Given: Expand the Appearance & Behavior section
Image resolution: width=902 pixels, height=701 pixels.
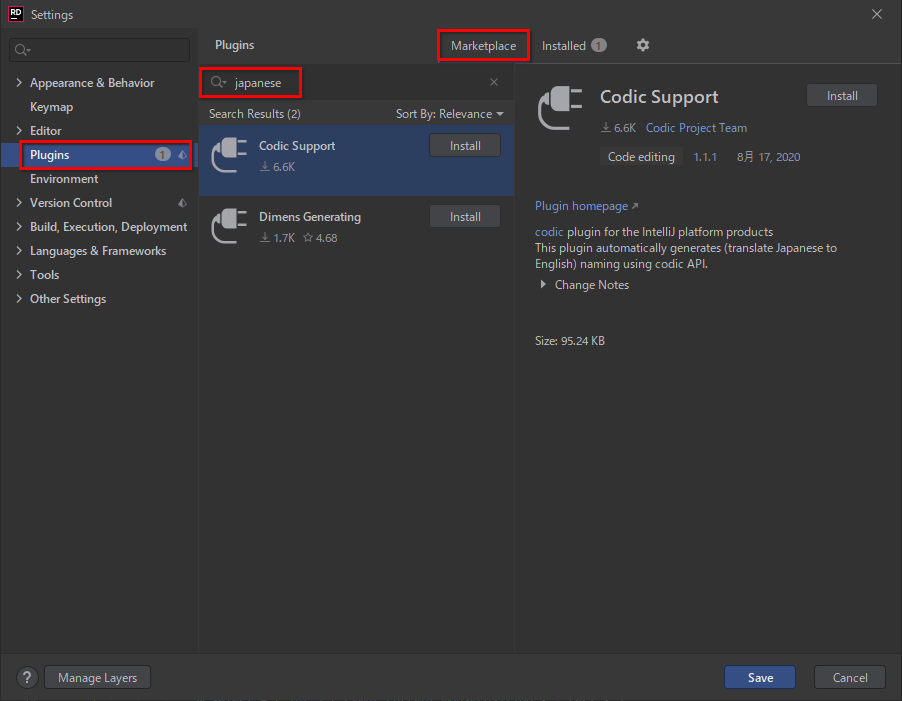Looking at the screenshot, I should point(19,83).
